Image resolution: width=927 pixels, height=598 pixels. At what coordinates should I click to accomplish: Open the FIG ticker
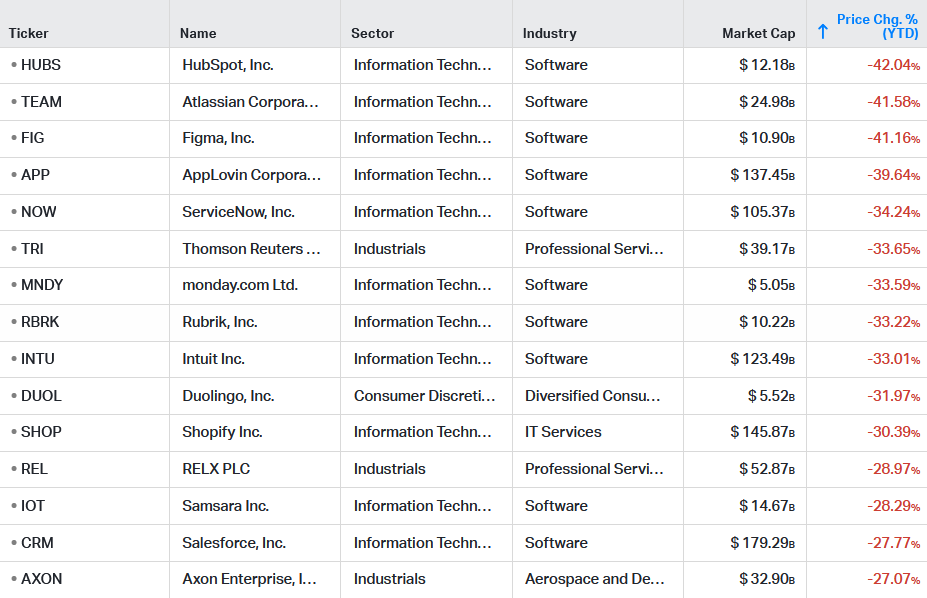click(x=33, y=138)
